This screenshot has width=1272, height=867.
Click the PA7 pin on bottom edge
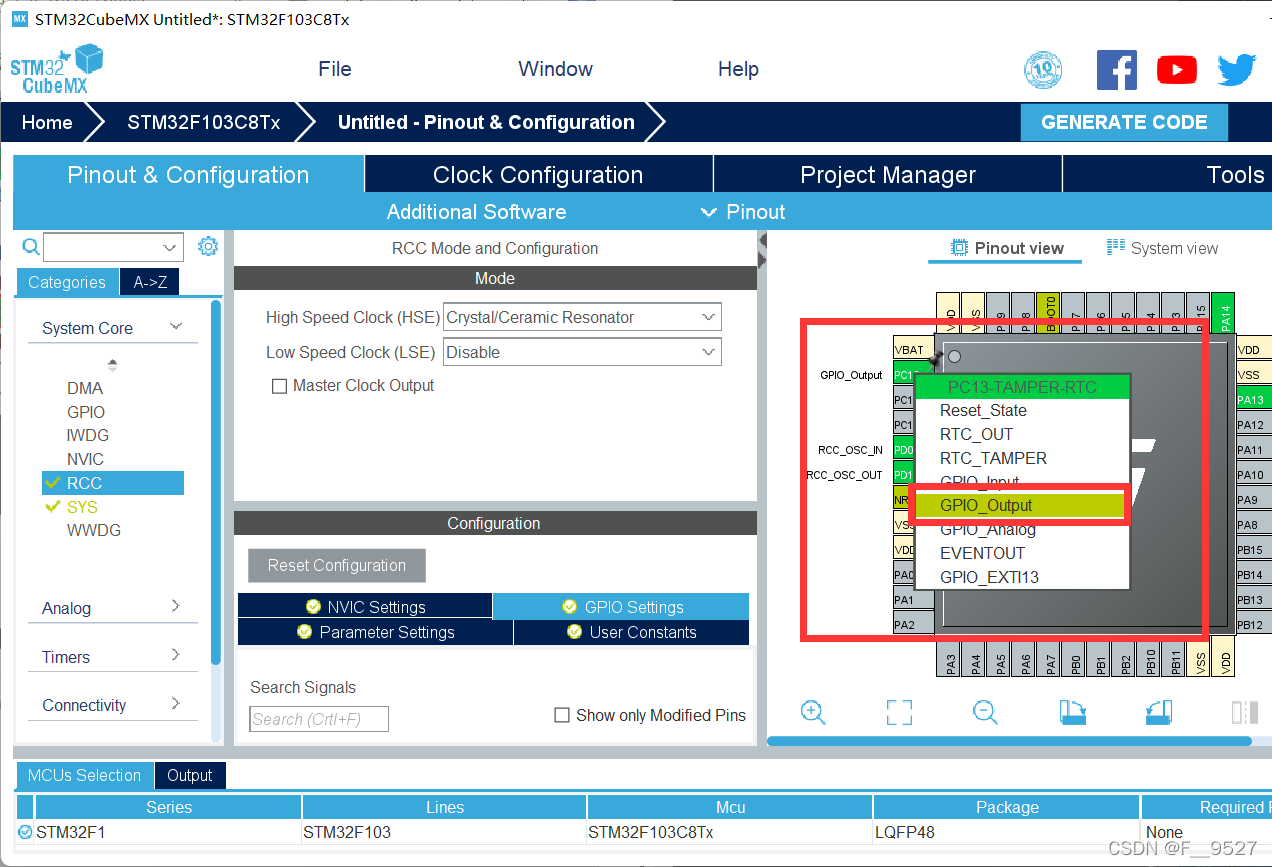click(1050, 661)
